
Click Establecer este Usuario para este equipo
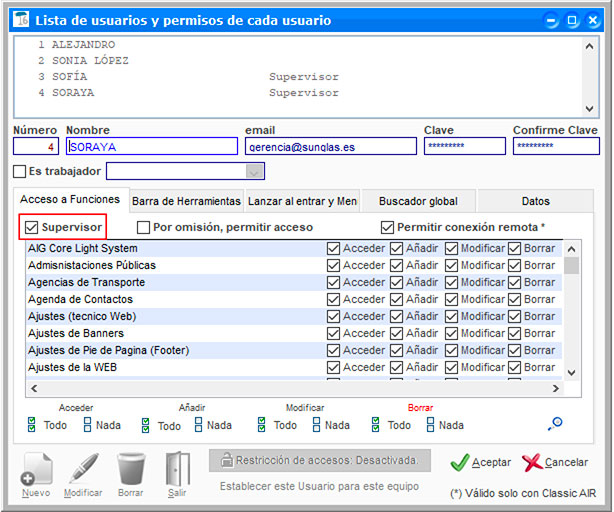point(319,486)
